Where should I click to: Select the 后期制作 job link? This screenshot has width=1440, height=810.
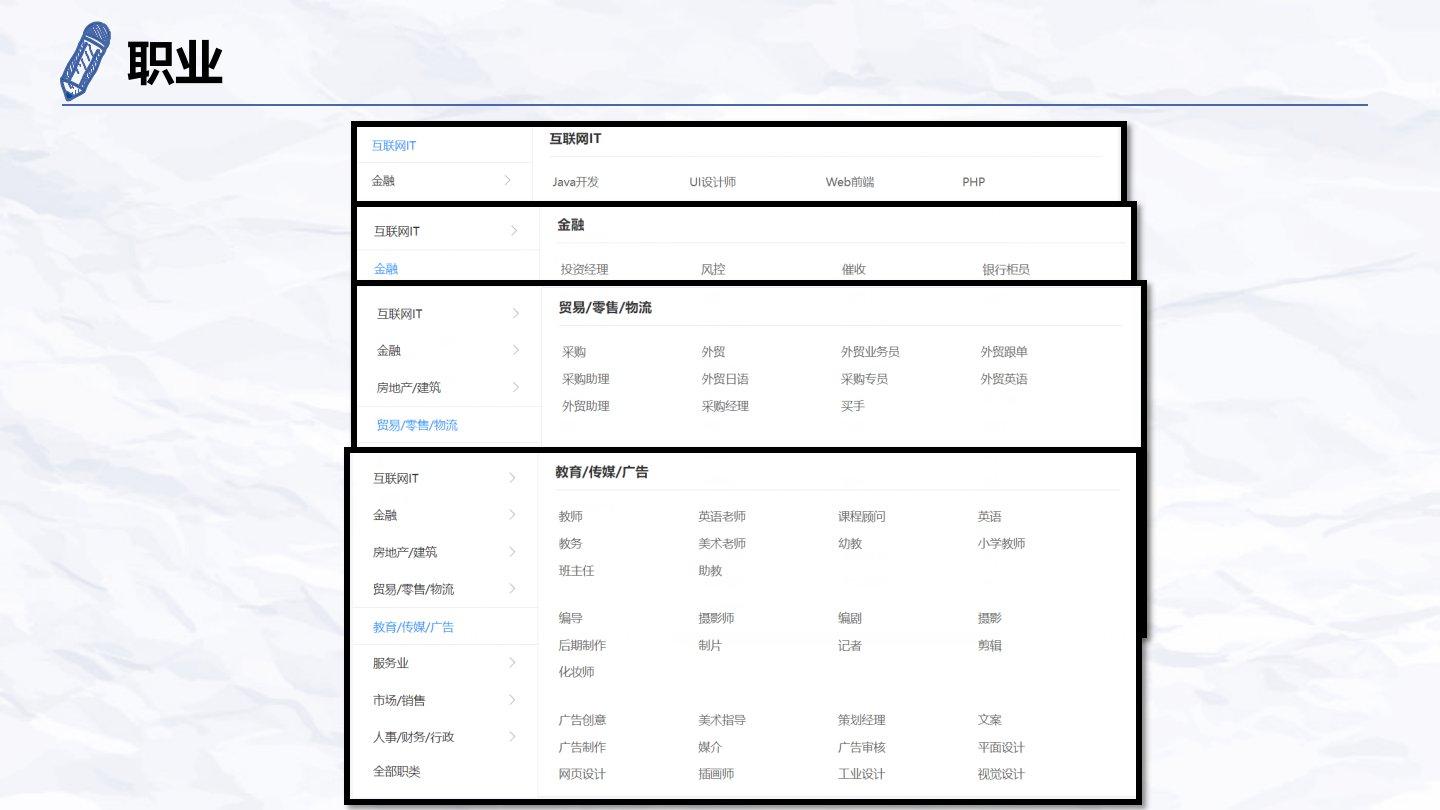point(582,646)
